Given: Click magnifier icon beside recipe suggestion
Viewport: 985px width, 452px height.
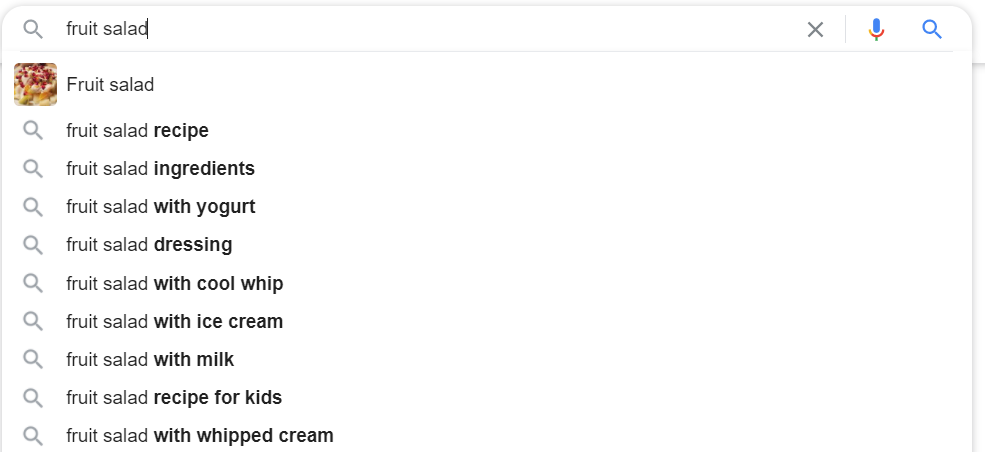Looking at the screenshot, I should click(33, 131).
